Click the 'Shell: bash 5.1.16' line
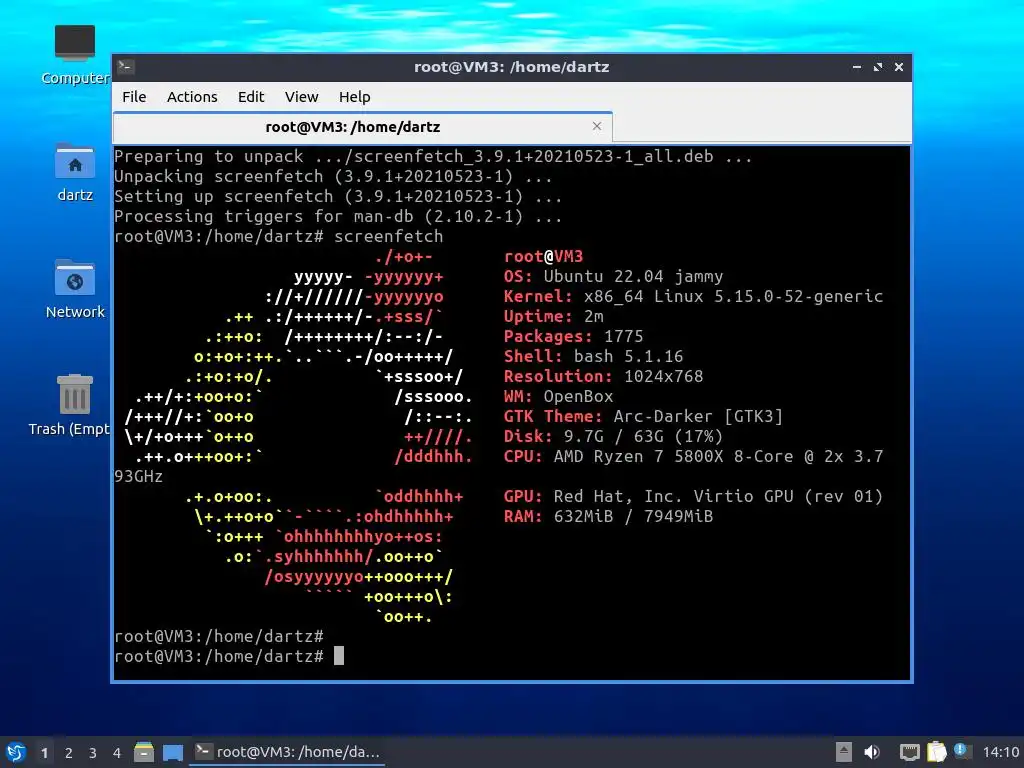This screenshot has height=768, width=1024. [593, 357]
